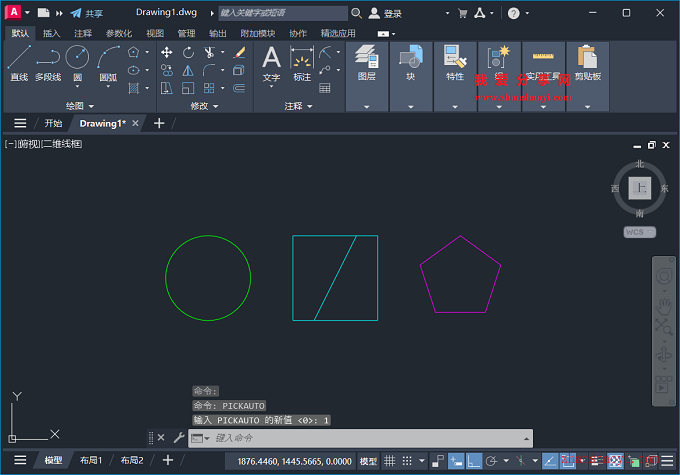Image resolution: width=680 pixels, height=475 pixels.
Task: Click the Leader annotation icon
Action: coord(325,70)
